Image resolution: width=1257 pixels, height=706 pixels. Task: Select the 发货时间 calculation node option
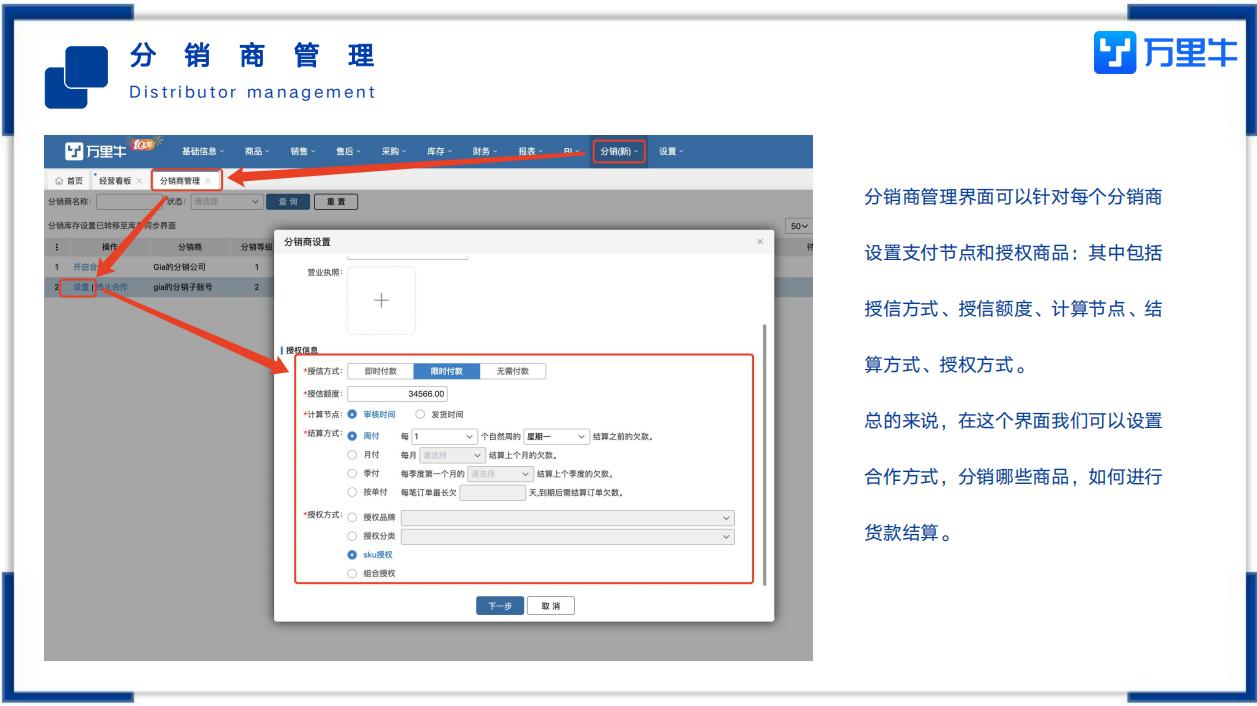pos(420,414)
